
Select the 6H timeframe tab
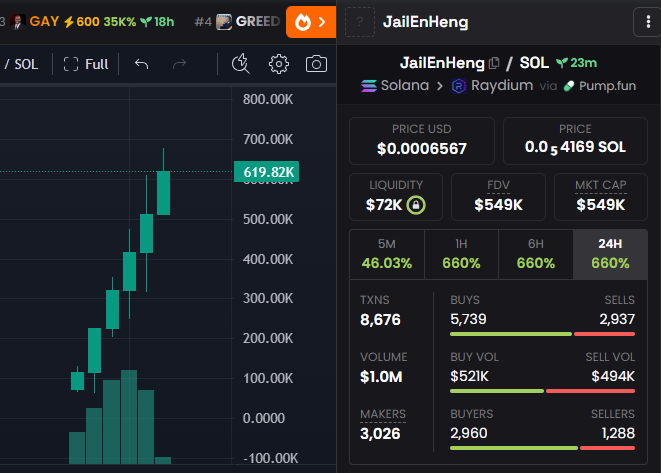tap(535, 254)
